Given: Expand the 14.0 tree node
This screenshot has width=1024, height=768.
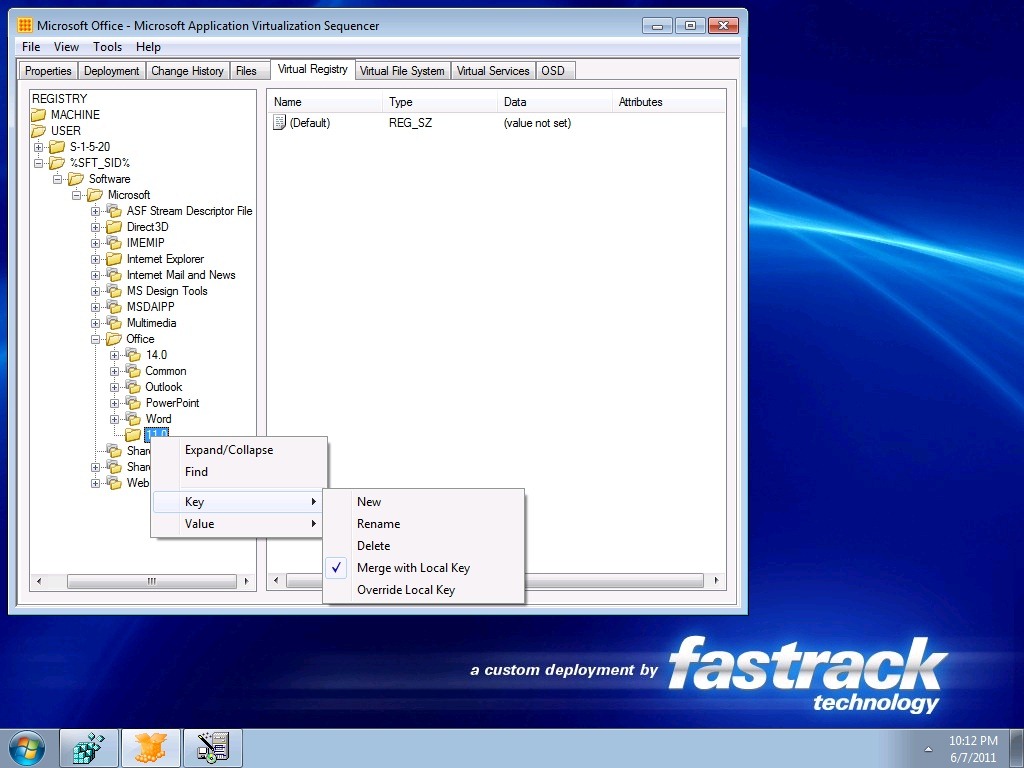Looking at the screenshot, I should click(x=114, y=355).
